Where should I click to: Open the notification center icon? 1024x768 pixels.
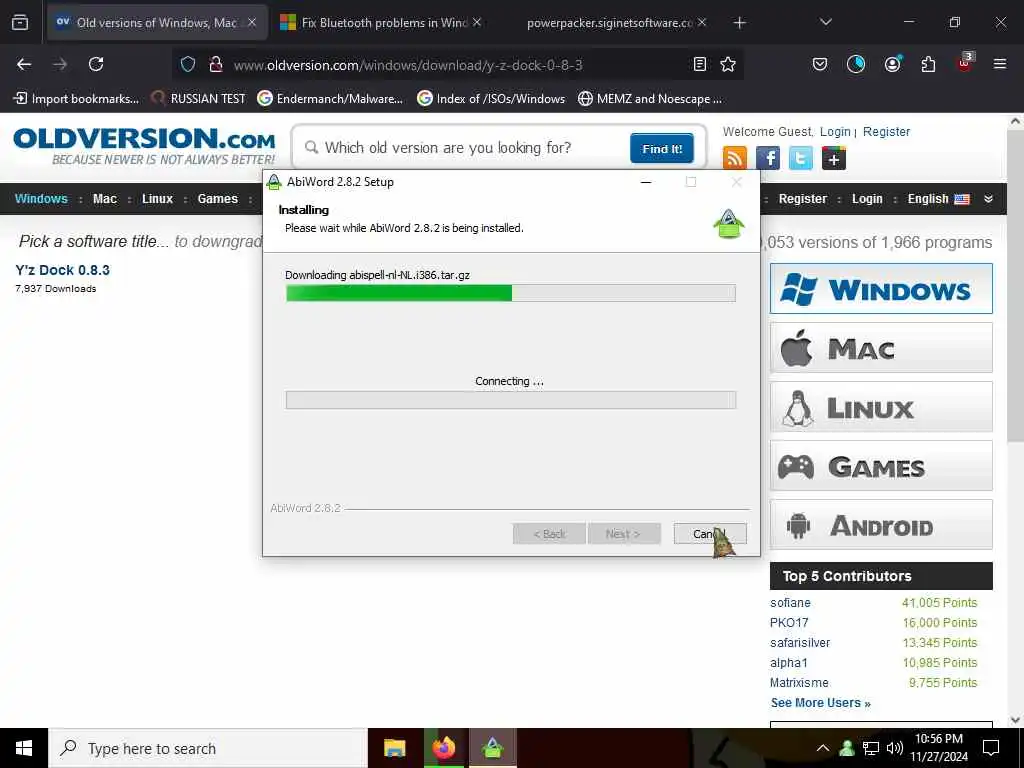(991, 748)
